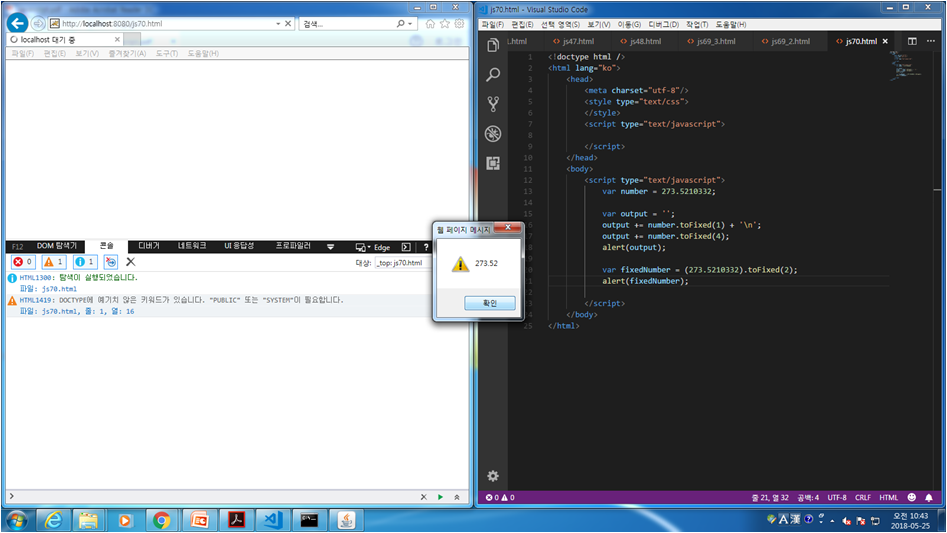Open the Edge document mode dropdown
The width and height of the screenshot is (947, 533).
[373, 247]
